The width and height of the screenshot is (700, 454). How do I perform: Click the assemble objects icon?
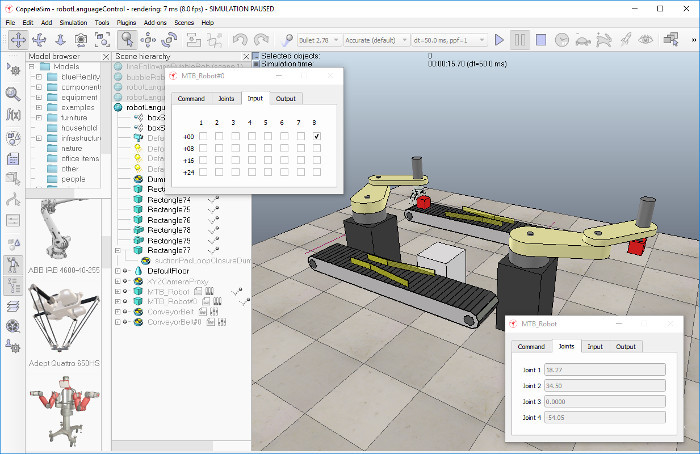[x=194, y=40]
